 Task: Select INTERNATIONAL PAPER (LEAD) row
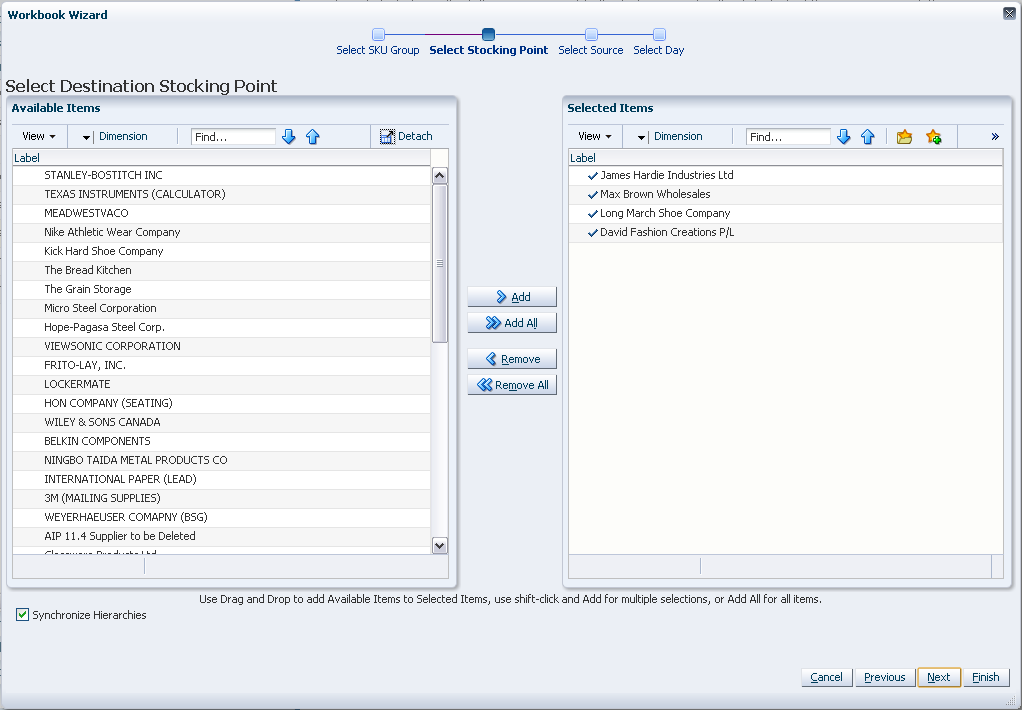point(222,479)
